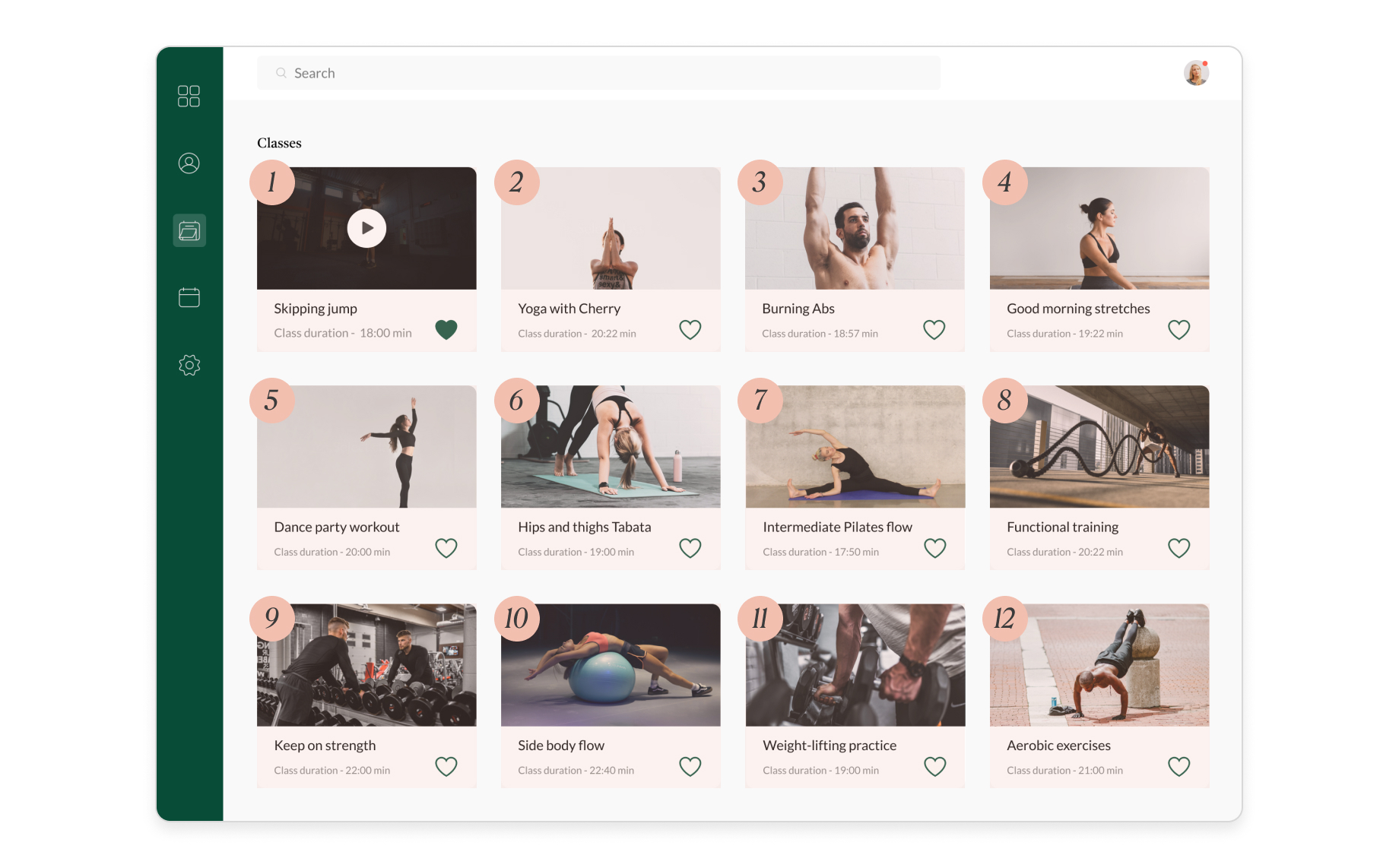Image resolution: width=1399 pixels, height=868 pixels.
Task: Click the search magnifier icon
Action: (281, 73)
